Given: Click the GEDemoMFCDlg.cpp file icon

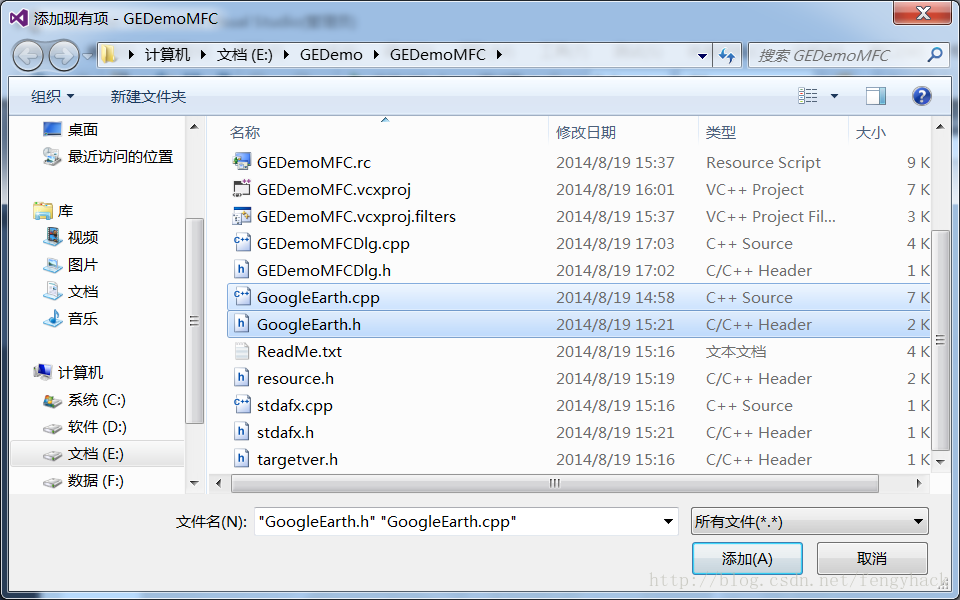Looking at the screenshot, I should pos(242,243).
